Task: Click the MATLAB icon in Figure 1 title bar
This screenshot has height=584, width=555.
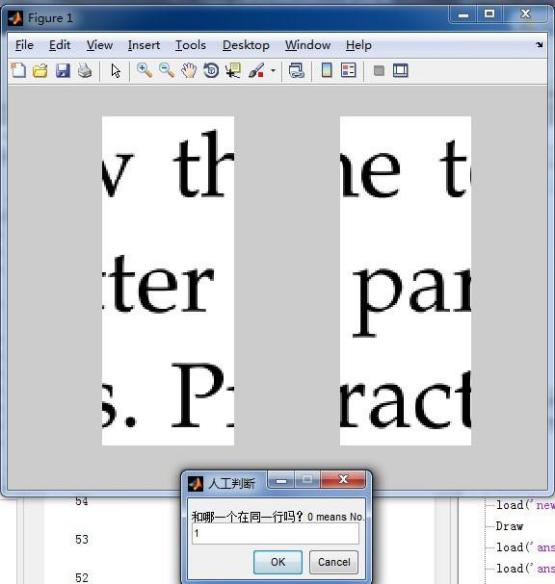Action: click(x=16, y=18)
